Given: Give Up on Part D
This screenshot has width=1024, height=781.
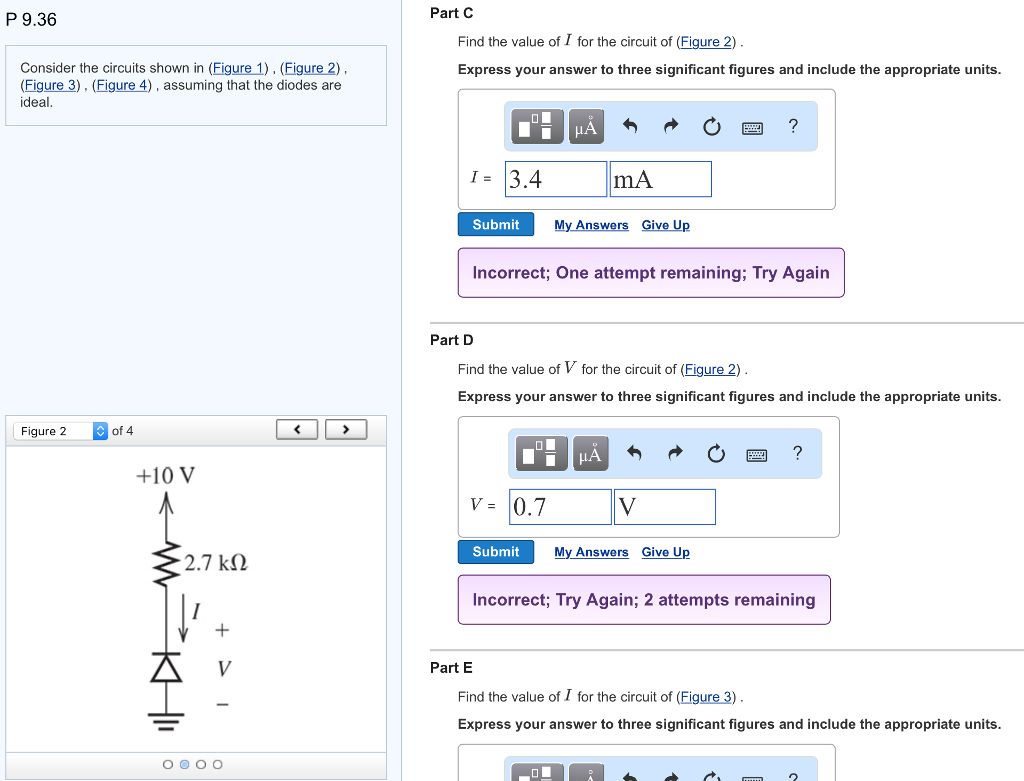Looking at the screenshot, I should [x=665, y=552].
